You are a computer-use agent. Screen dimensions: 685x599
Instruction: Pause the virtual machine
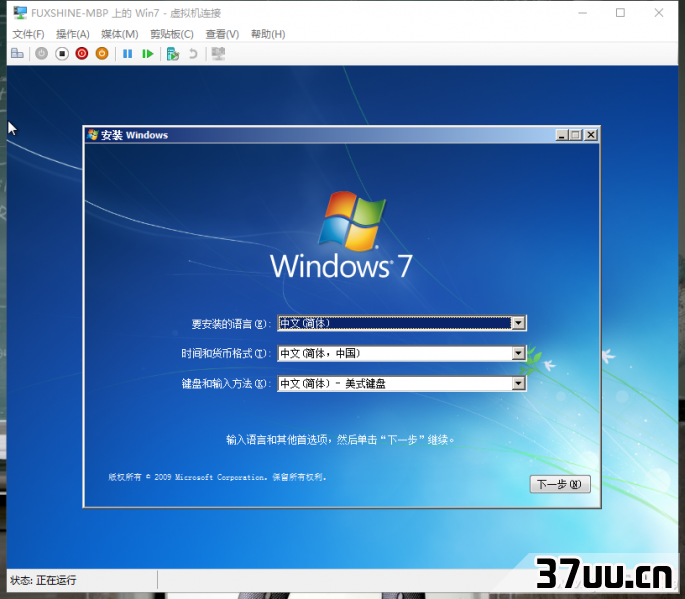tap(128, 54)
